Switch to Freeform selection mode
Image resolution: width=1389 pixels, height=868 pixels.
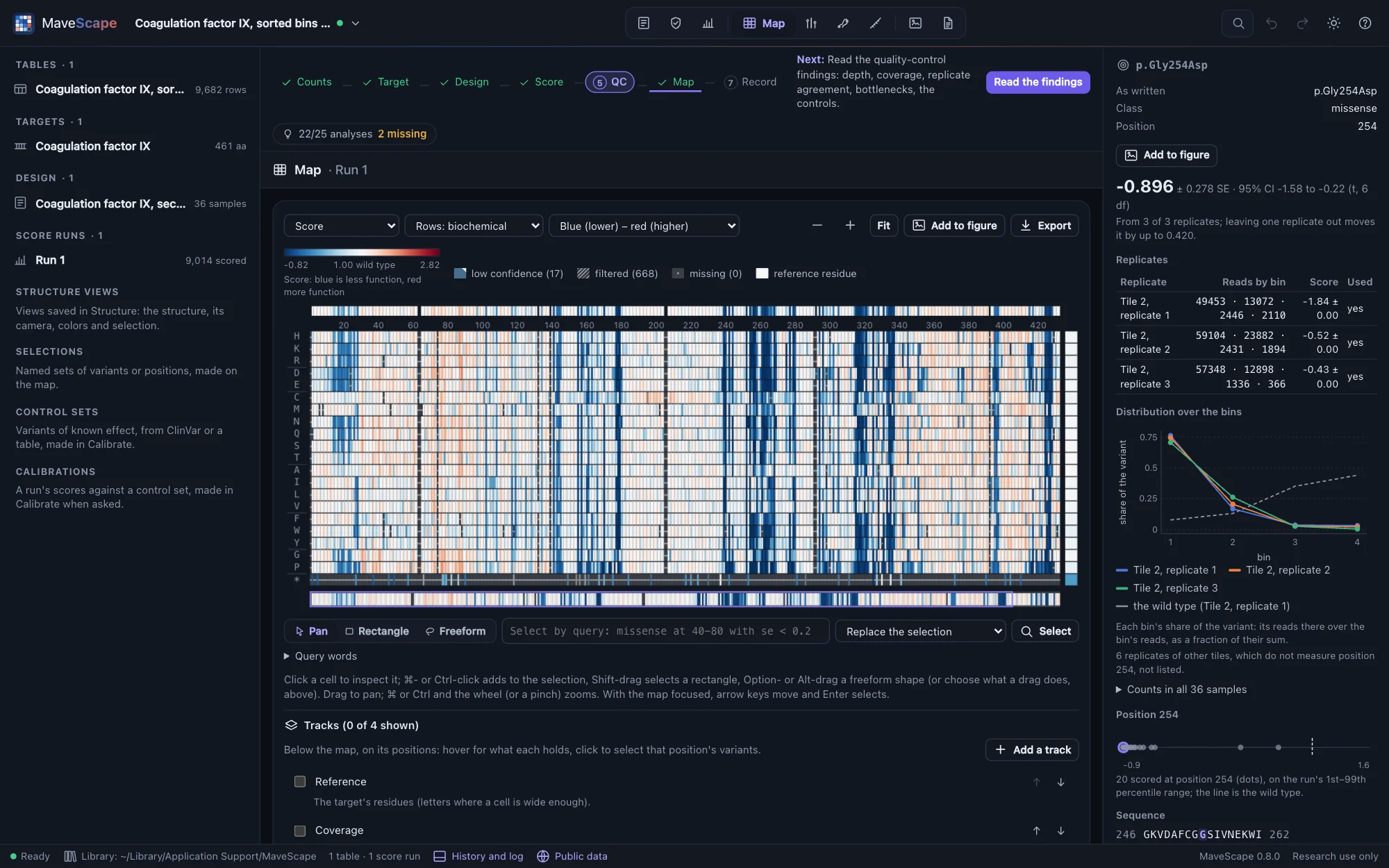[x=456, y=631]
